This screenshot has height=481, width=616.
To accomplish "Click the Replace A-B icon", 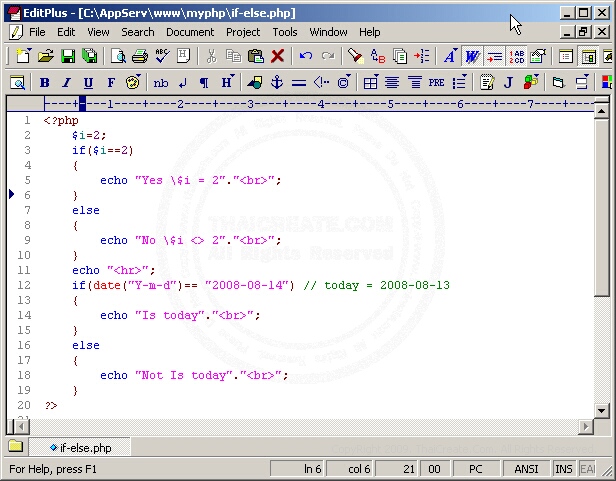I will pyautogui.click(x=378, y=56).
